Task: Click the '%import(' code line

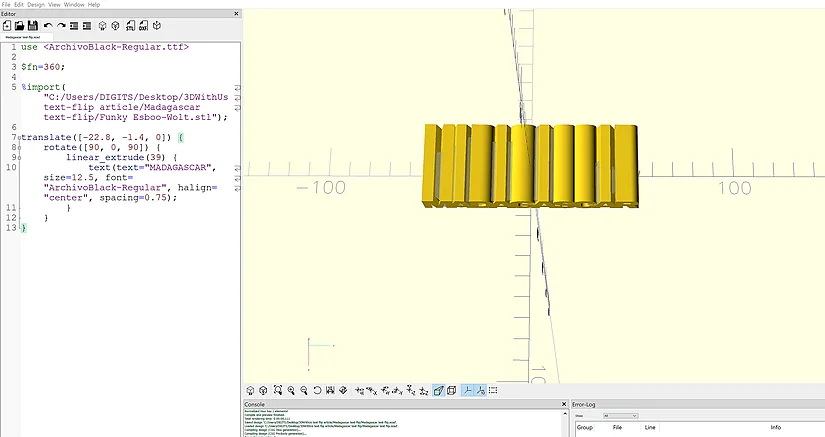Action: [44, 87]
